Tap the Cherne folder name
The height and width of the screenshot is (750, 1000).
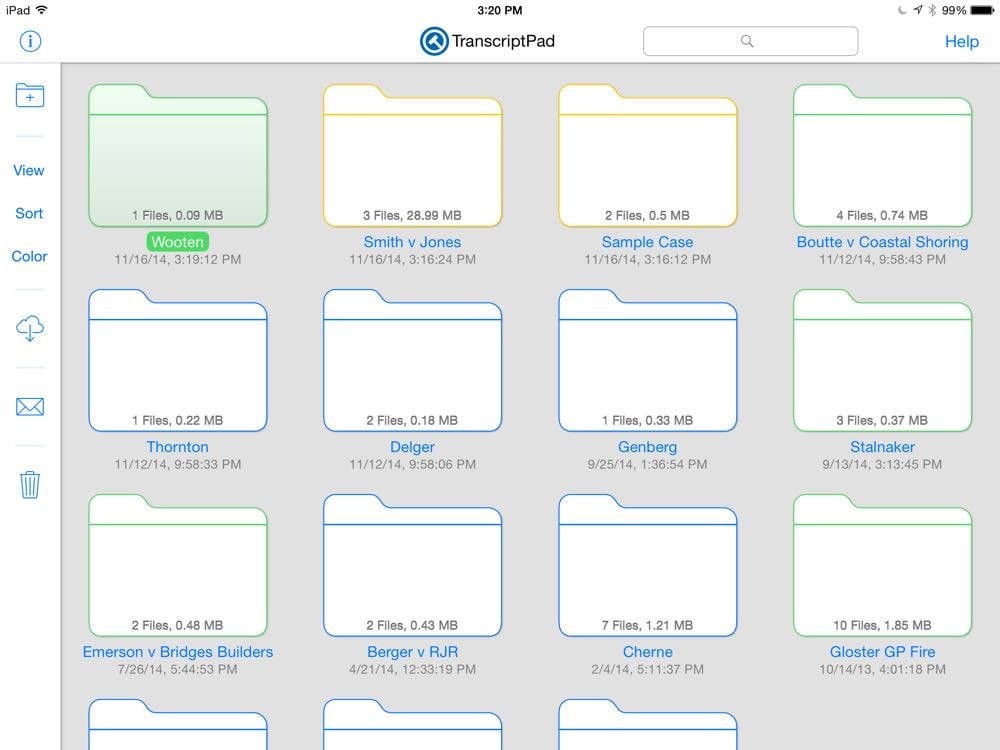point(647,652)
